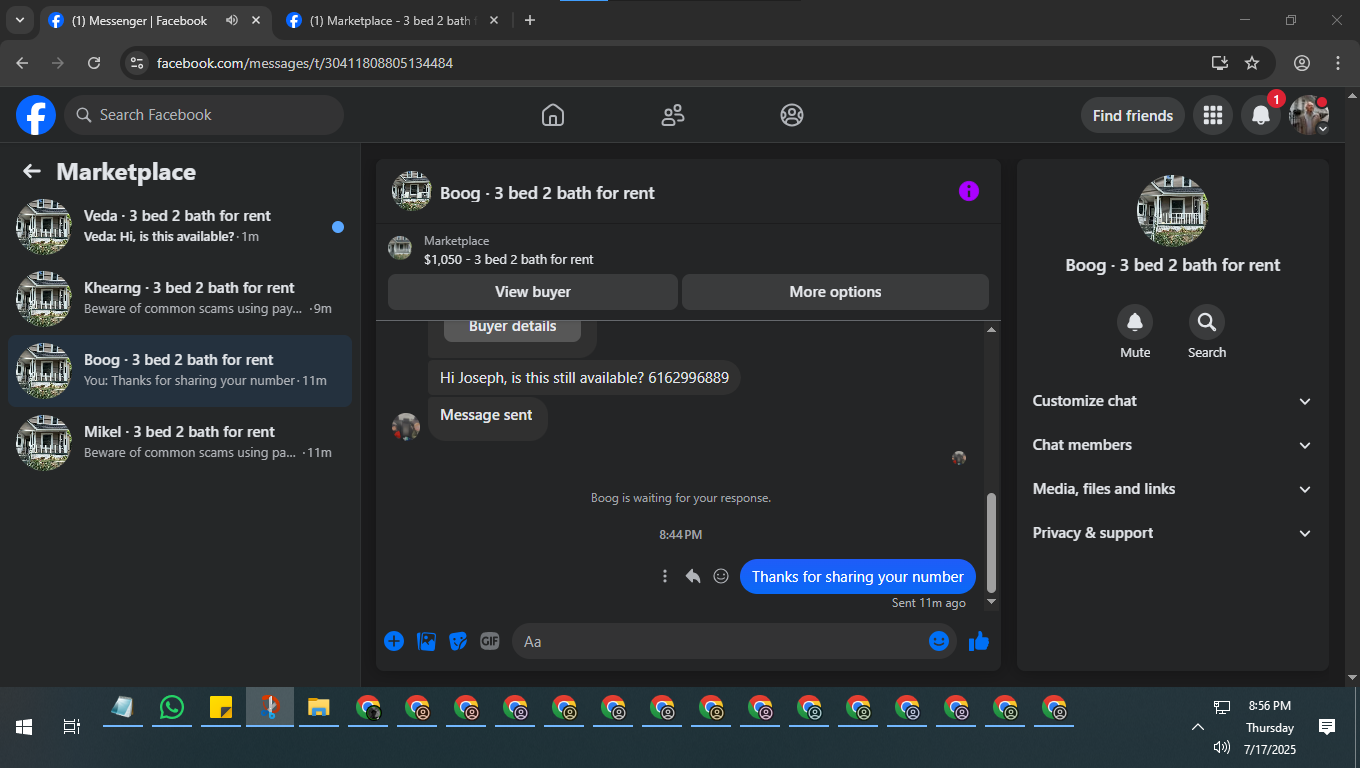Expand the Customize chat section
1360x768 pixels.
click(x=1173, y=401)
